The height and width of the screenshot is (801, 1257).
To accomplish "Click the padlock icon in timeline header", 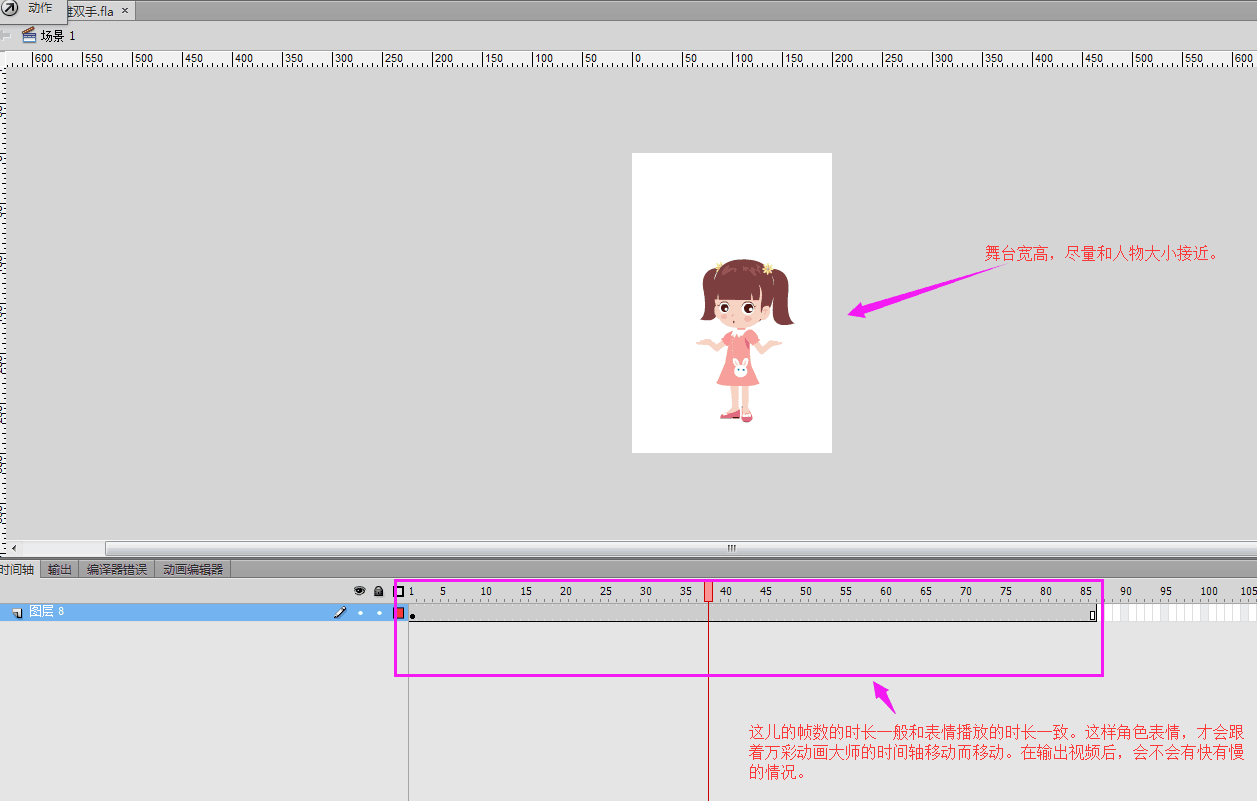I will tap(378, 591).
